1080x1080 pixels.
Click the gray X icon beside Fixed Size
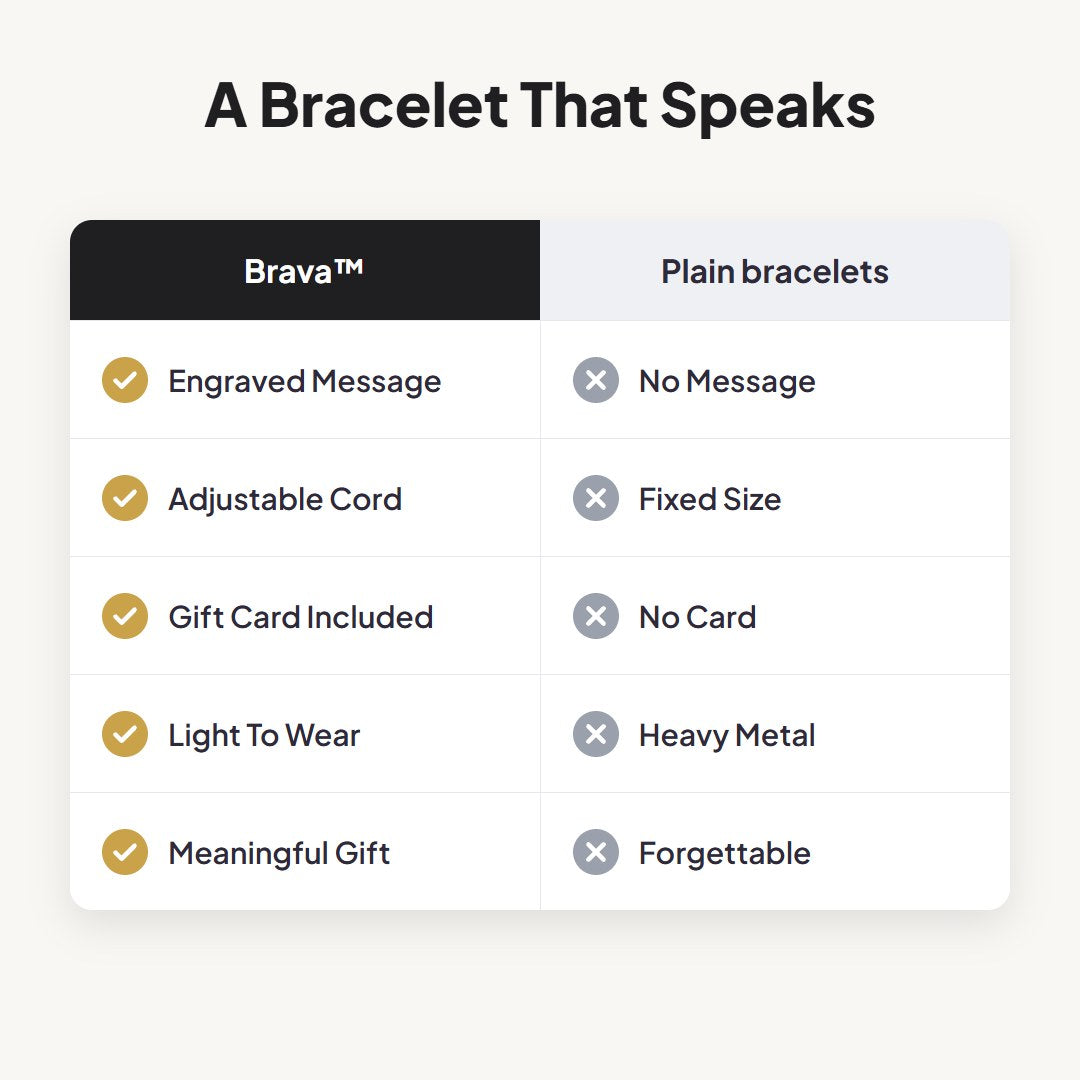[596, 498]
